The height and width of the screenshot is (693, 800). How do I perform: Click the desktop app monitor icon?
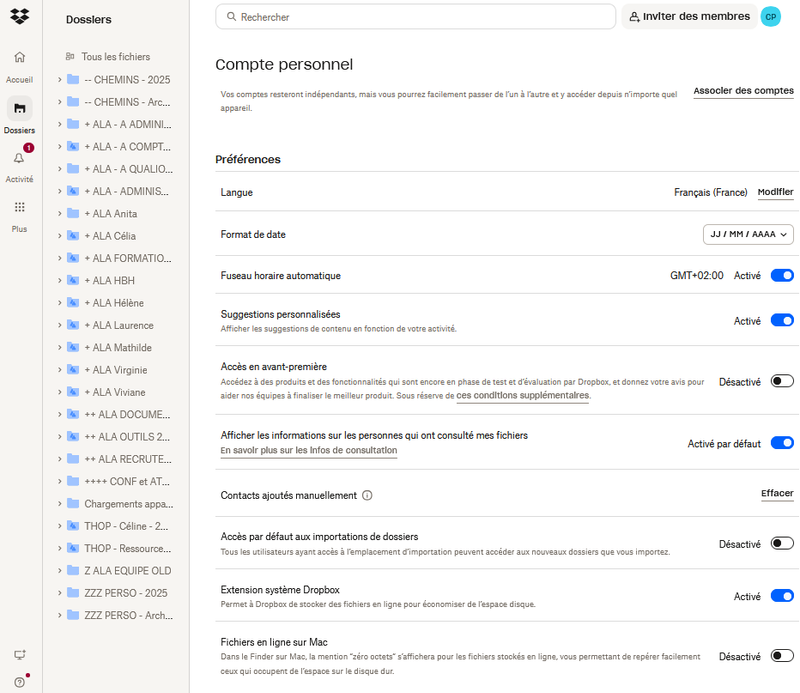(x=19, y=655)
